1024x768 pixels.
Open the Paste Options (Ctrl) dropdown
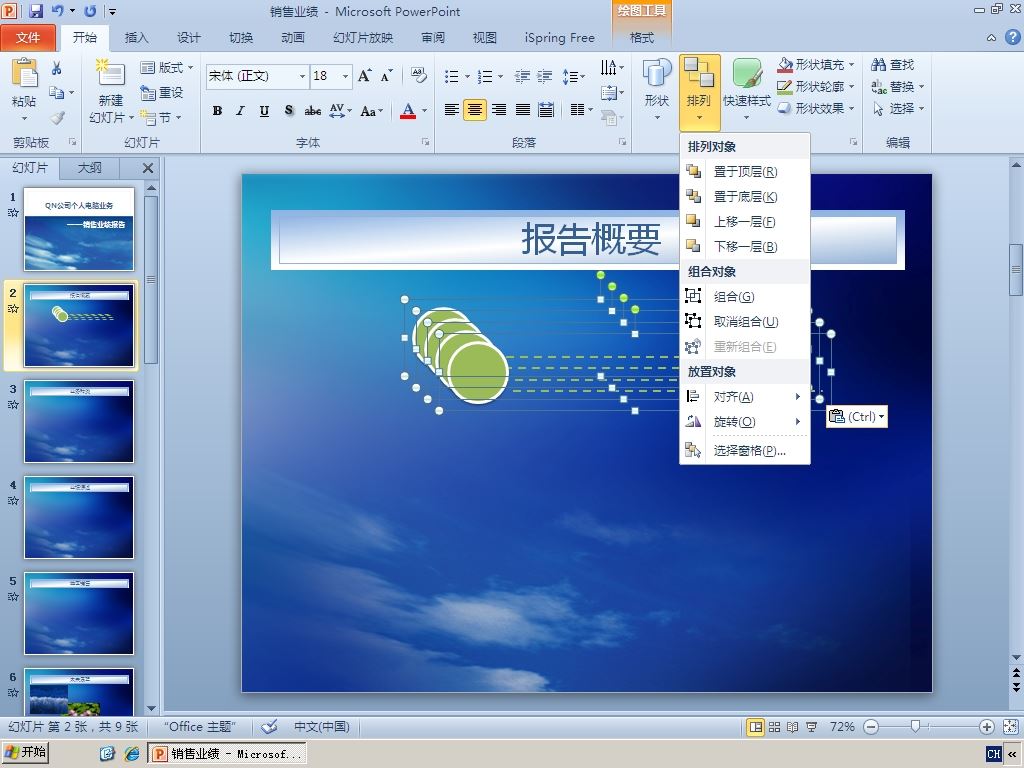[857, 417]
